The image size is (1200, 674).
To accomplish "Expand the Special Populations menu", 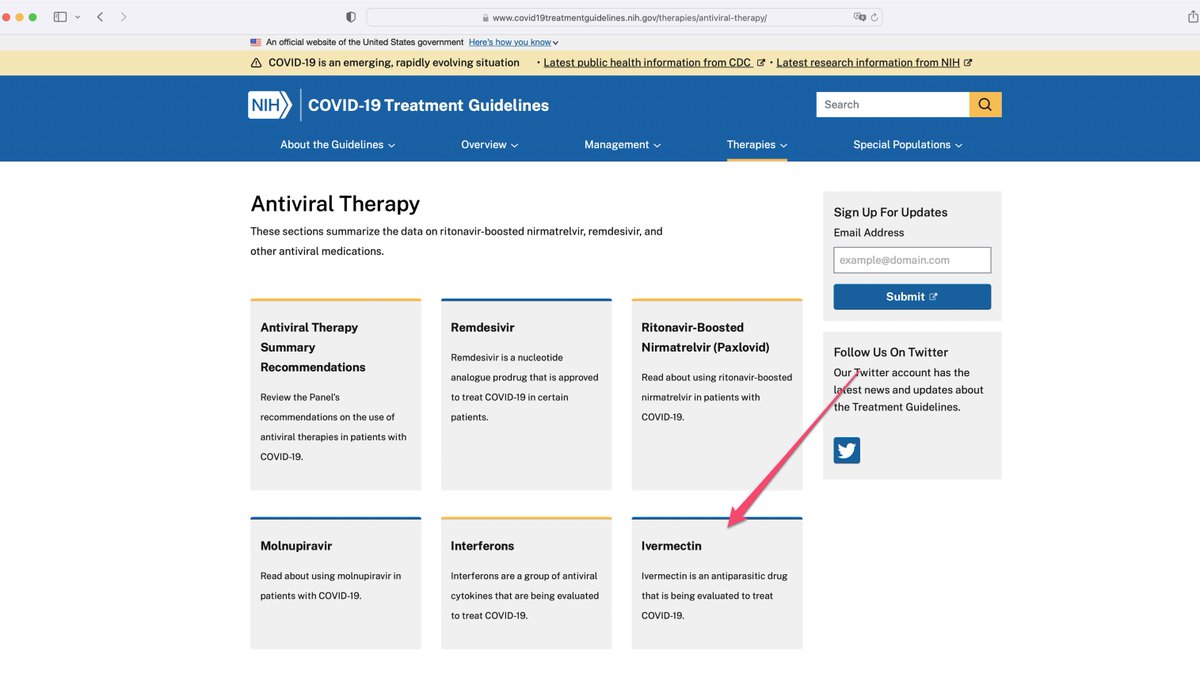I will click(908, 144).
